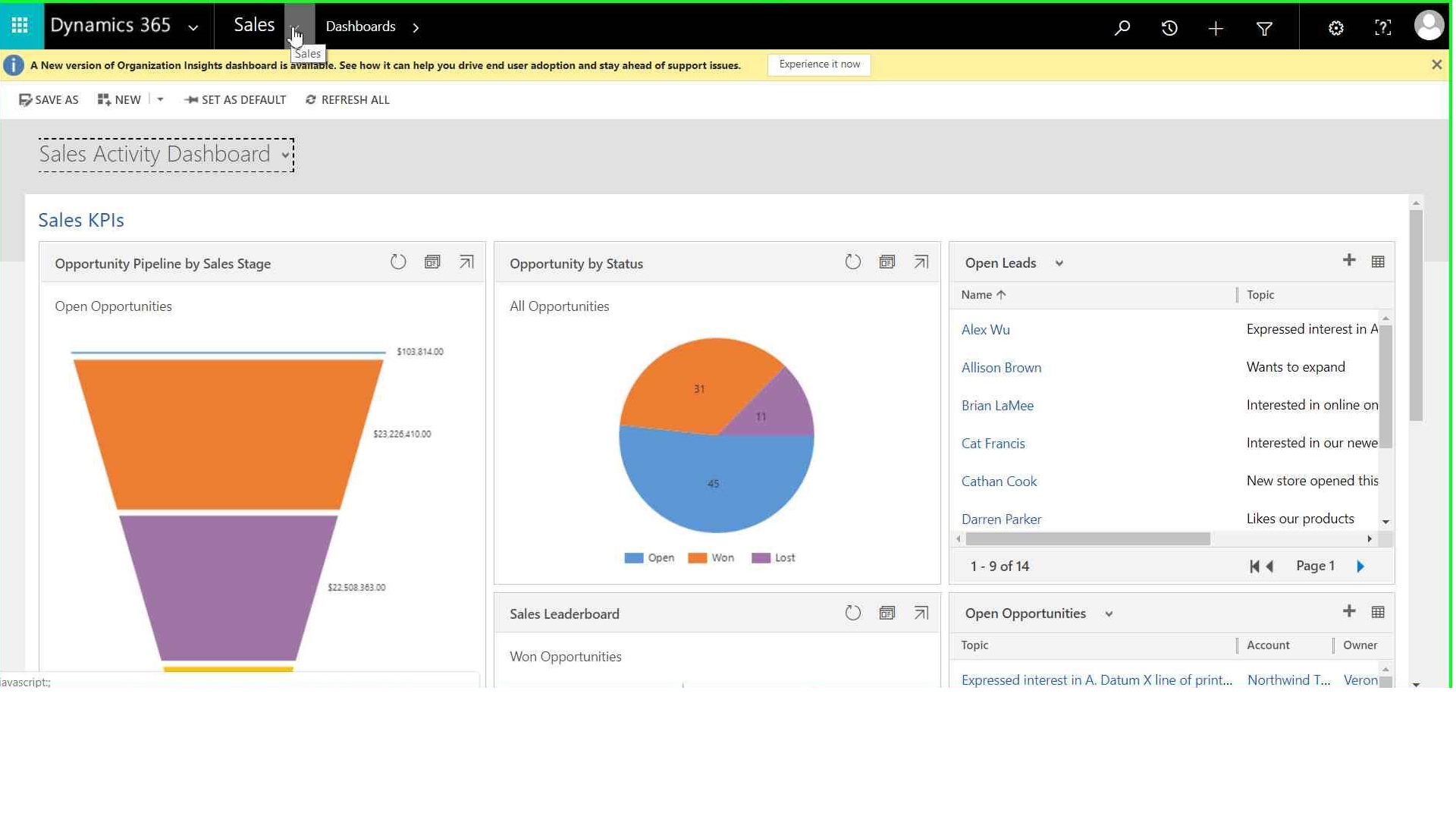Open the advanced find filter icon

click(x=1264, y=28)
